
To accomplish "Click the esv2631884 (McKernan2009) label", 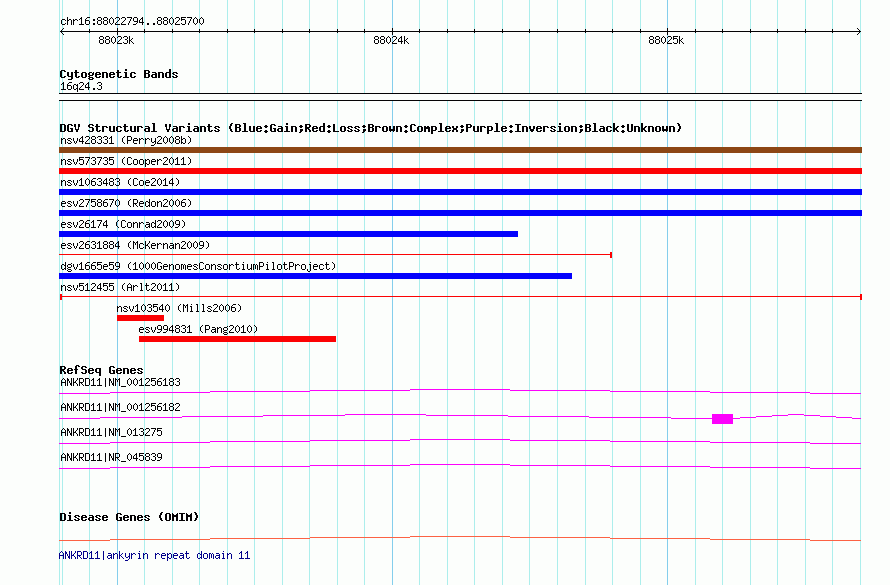I will (x=135, y=245).
